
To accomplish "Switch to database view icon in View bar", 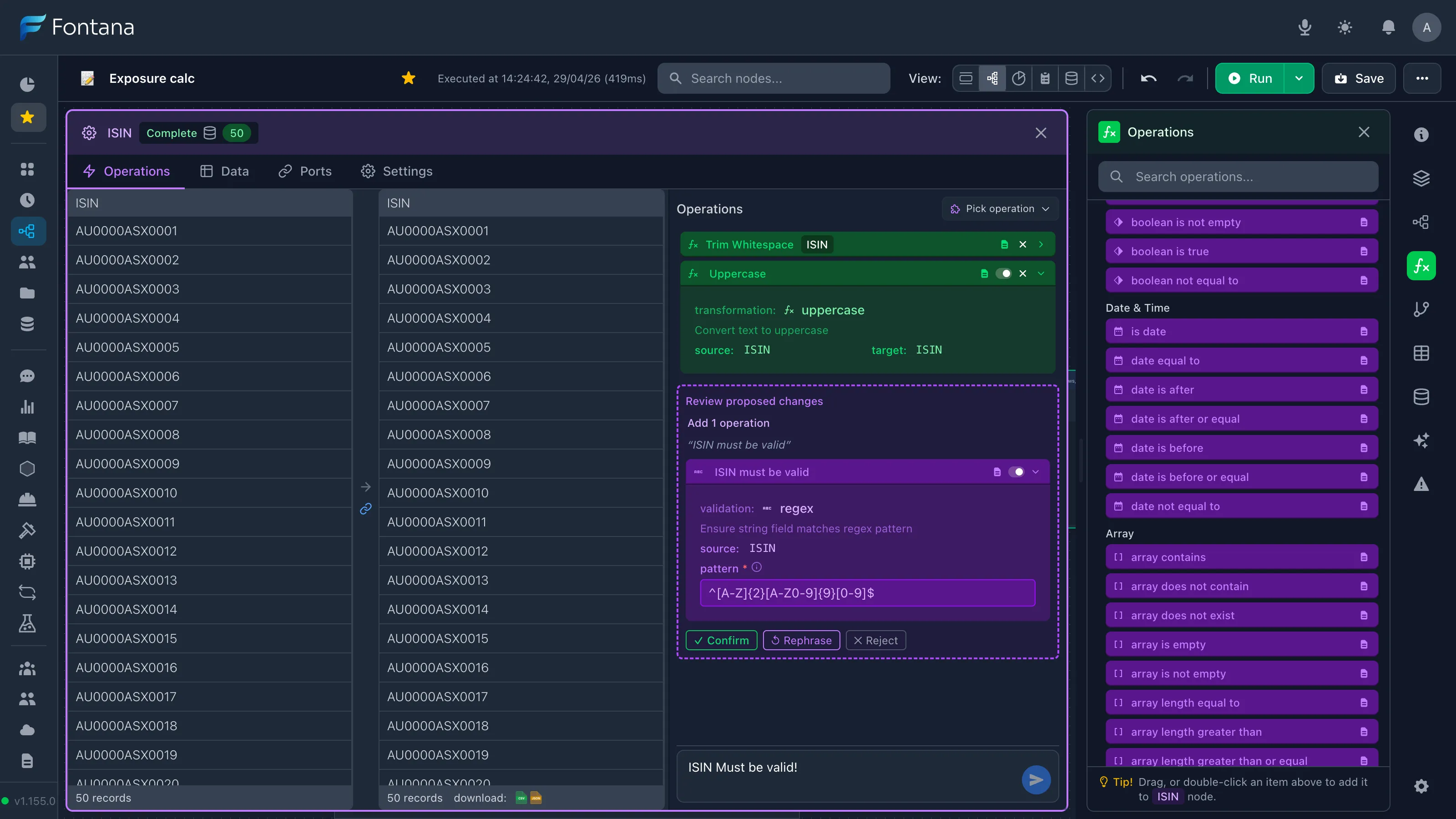I will point(1071,78).
